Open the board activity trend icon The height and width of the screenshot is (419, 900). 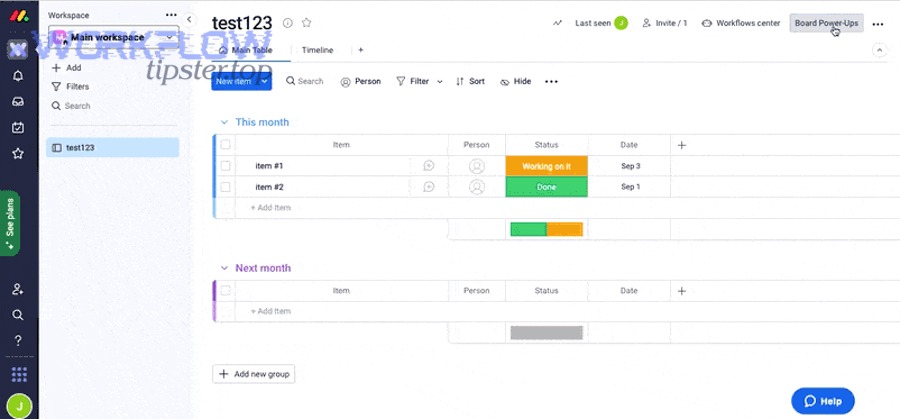(x=557, y=24)
